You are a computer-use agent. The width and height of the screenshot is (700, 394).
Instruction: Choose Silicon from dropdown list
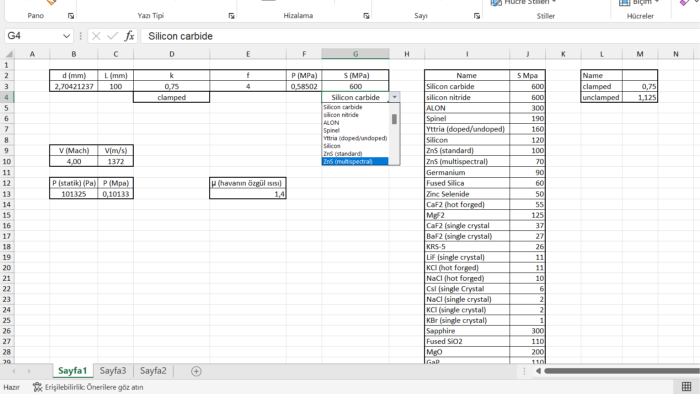355,146
